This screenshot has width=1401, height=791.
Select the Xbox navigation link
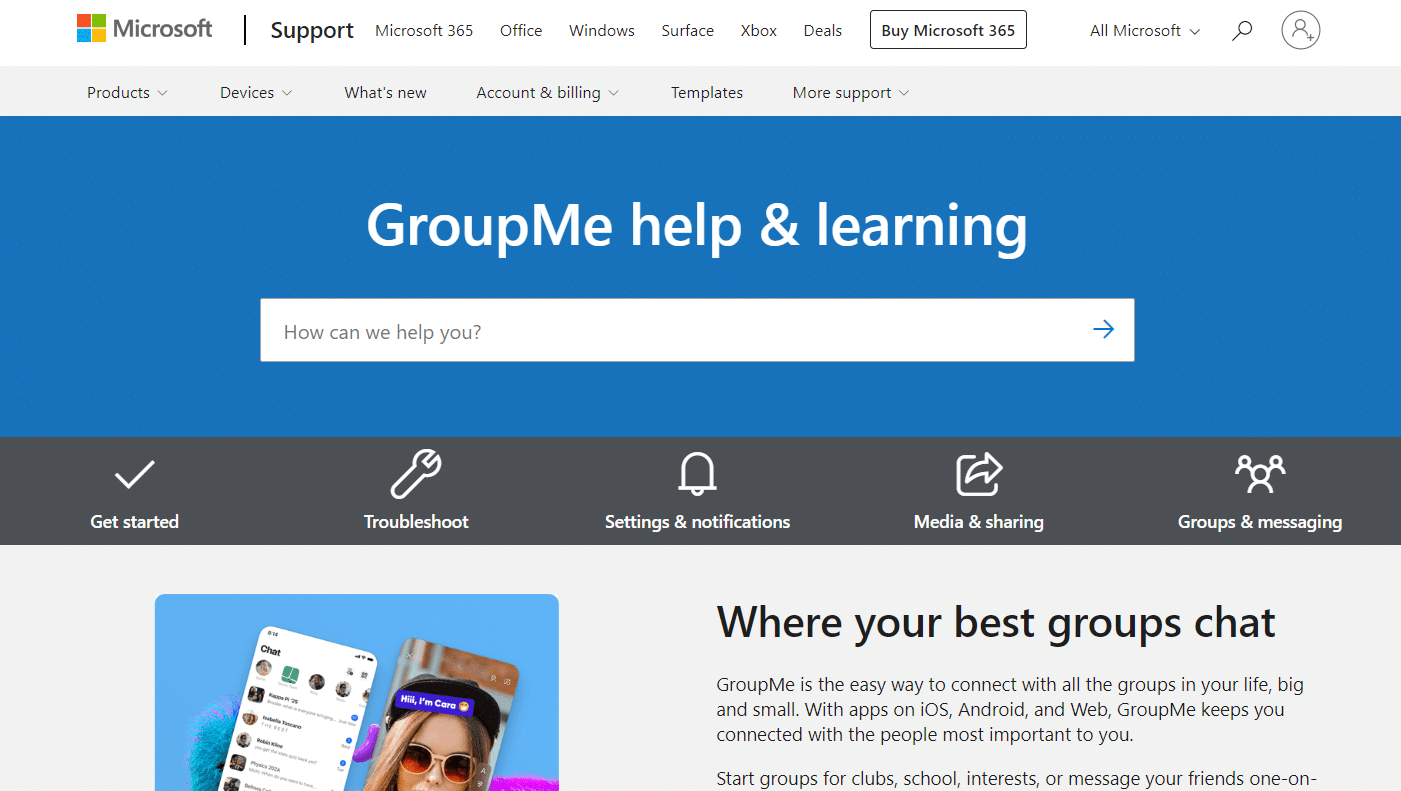(x=758, y=30)
